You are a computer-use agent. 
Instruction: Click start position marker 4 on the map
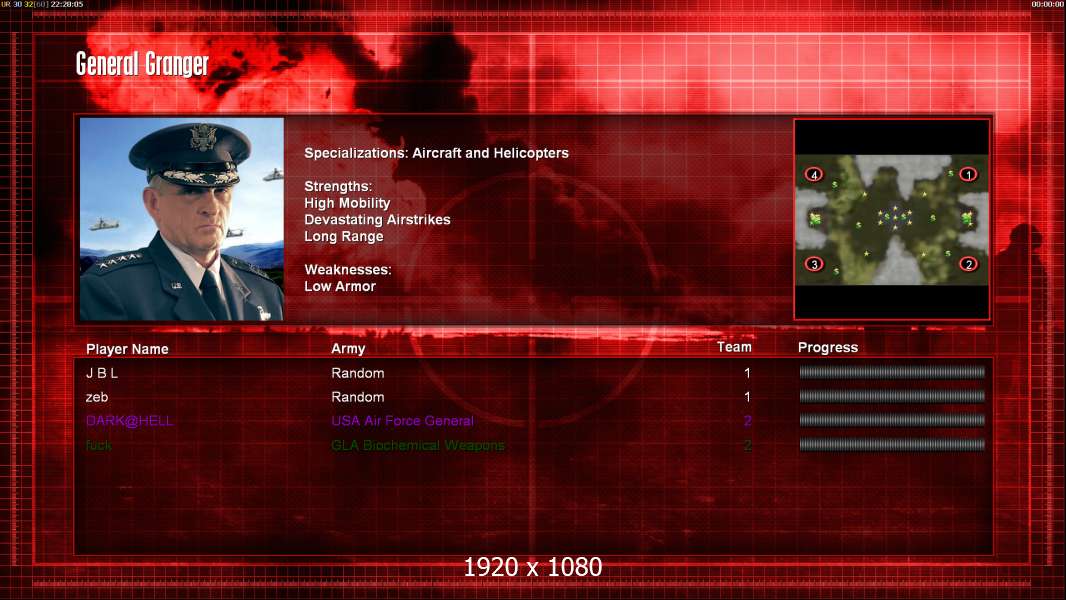tap(814, 175)
